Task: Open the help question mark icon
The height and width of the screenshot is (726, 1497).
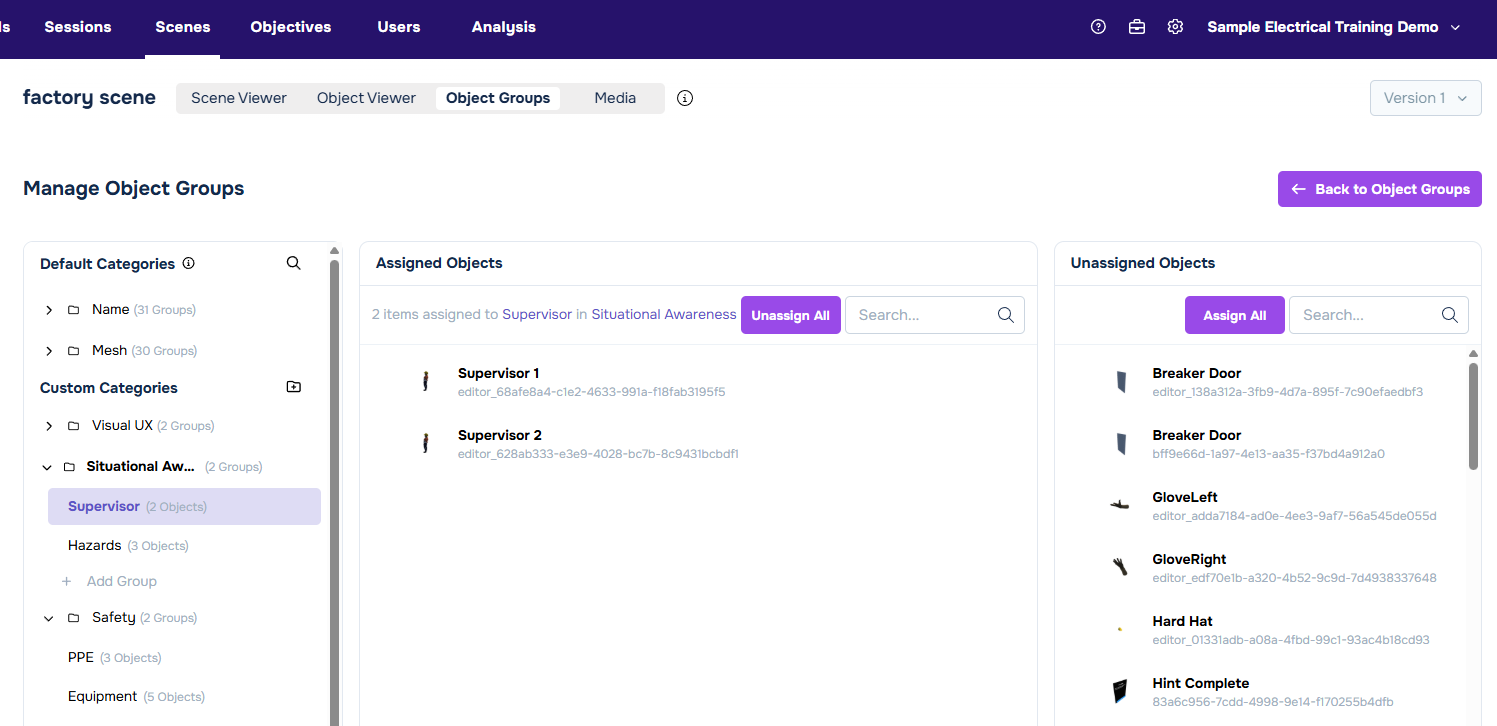Action: [x=1098, y=27]
